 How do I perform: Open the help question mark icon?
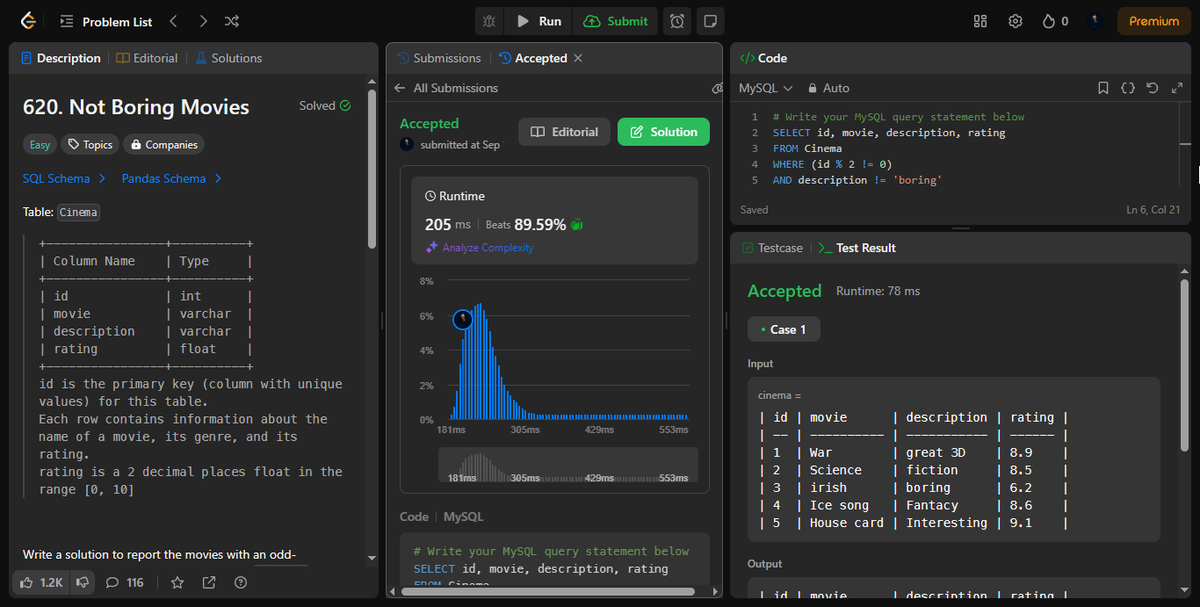click(x=240, y=582)
